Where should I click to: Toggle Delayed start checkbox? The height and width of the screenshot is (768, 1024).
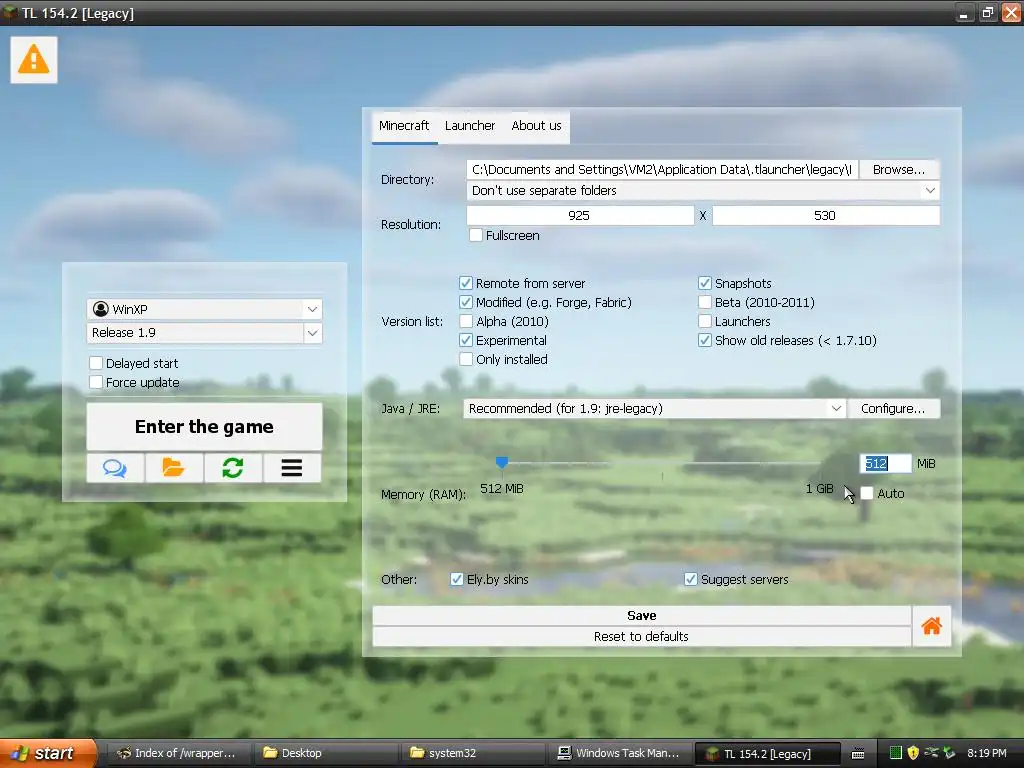[x=96, y=363]
